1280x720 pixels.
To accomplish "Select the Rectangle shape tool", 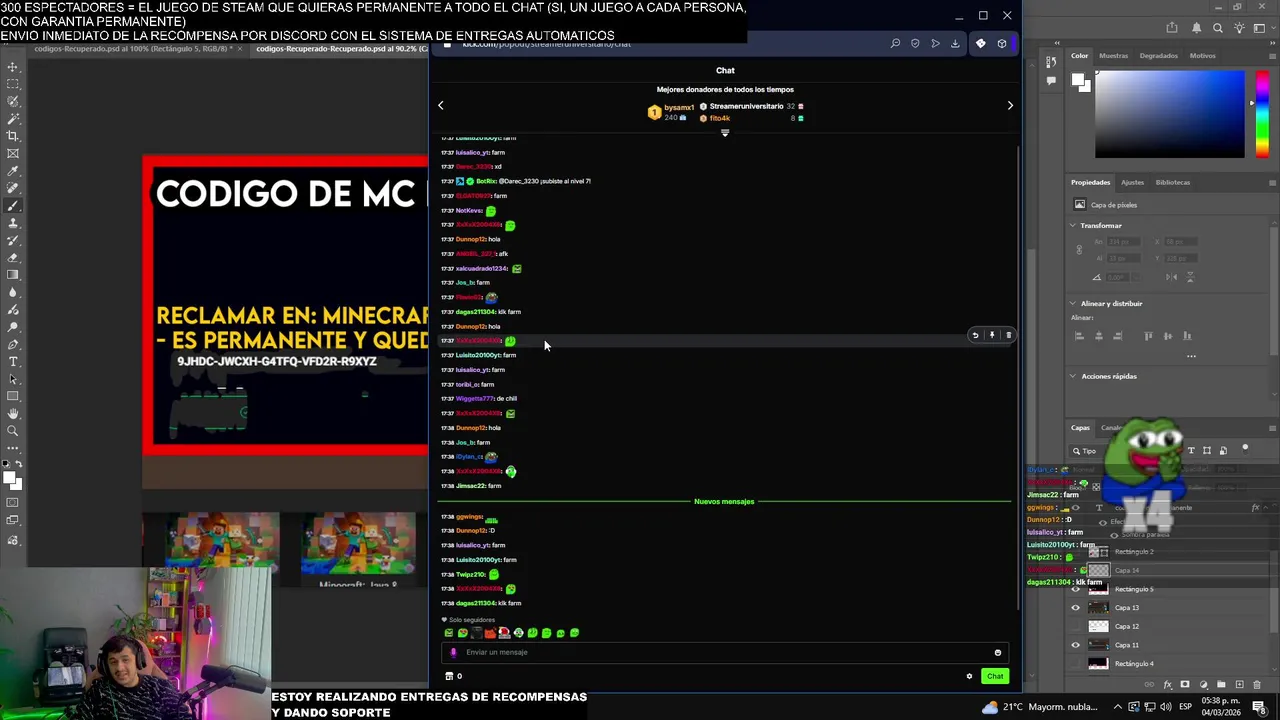I will pyautogui.click(x=13, y=396).
